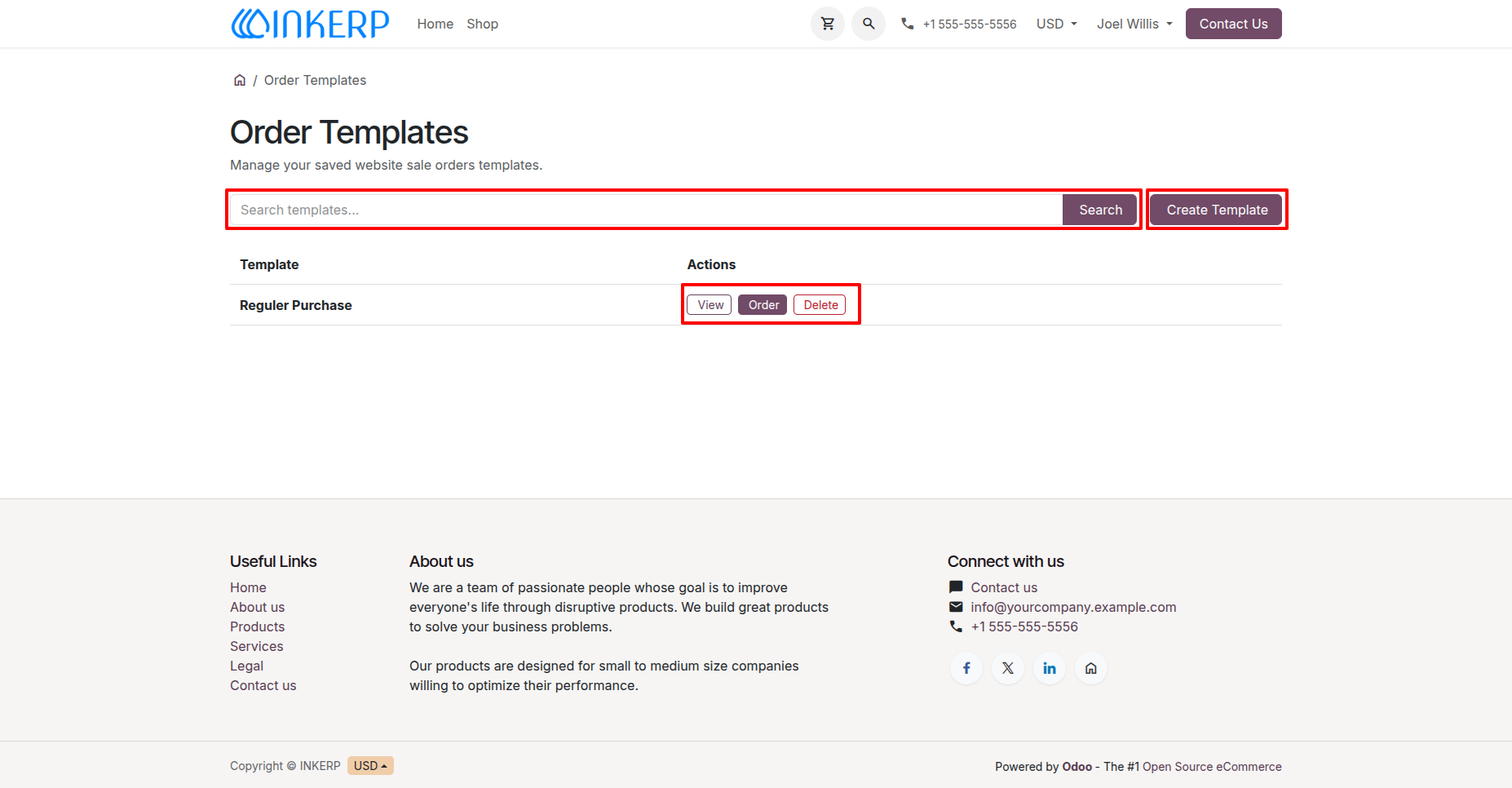Open Contact us under Connect with us
1512x788 pixels.
pos(1004,587)
